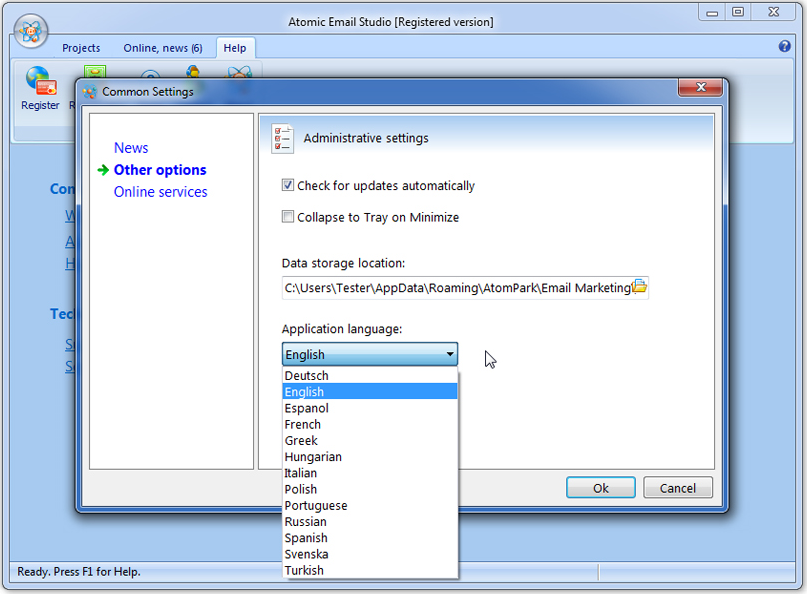The image size is (807, 594).
Task: Switch to the Projects tab
Action: pos(81,47)
